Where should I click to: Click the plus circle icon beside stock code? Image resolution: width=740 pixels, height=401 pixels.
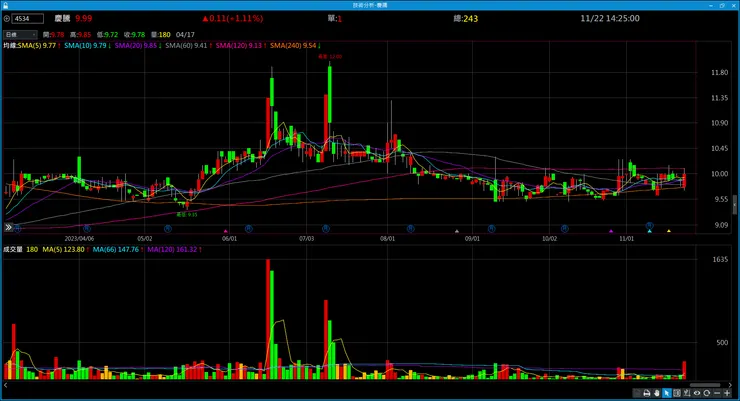7,19
